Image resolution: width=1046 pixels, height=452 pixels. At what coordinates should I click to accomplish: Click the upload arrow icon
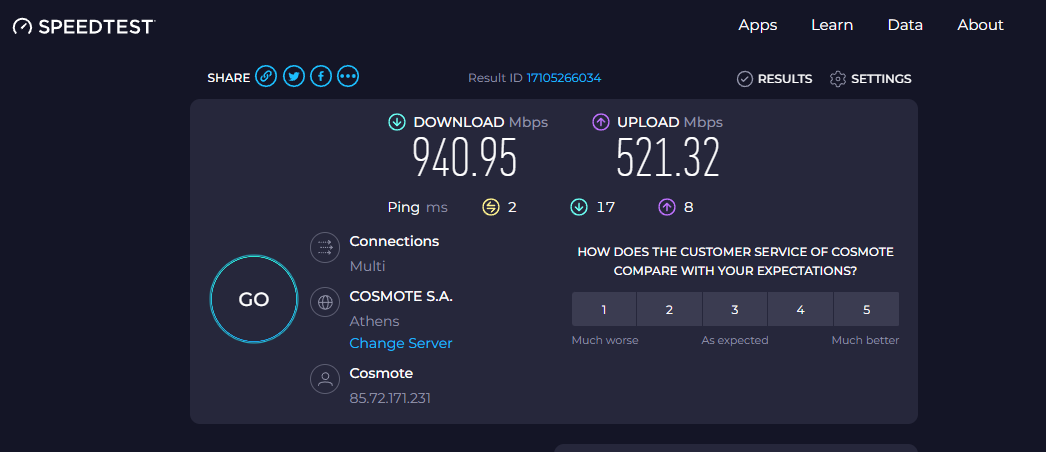point(601,122)
